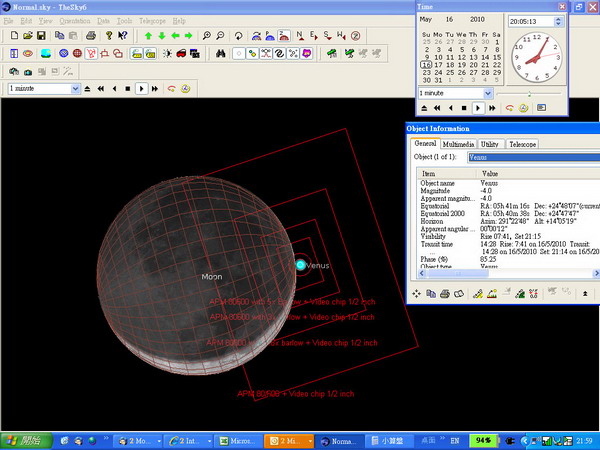
Task: Click the time rate slider in Time window
Action: [528, 93]
